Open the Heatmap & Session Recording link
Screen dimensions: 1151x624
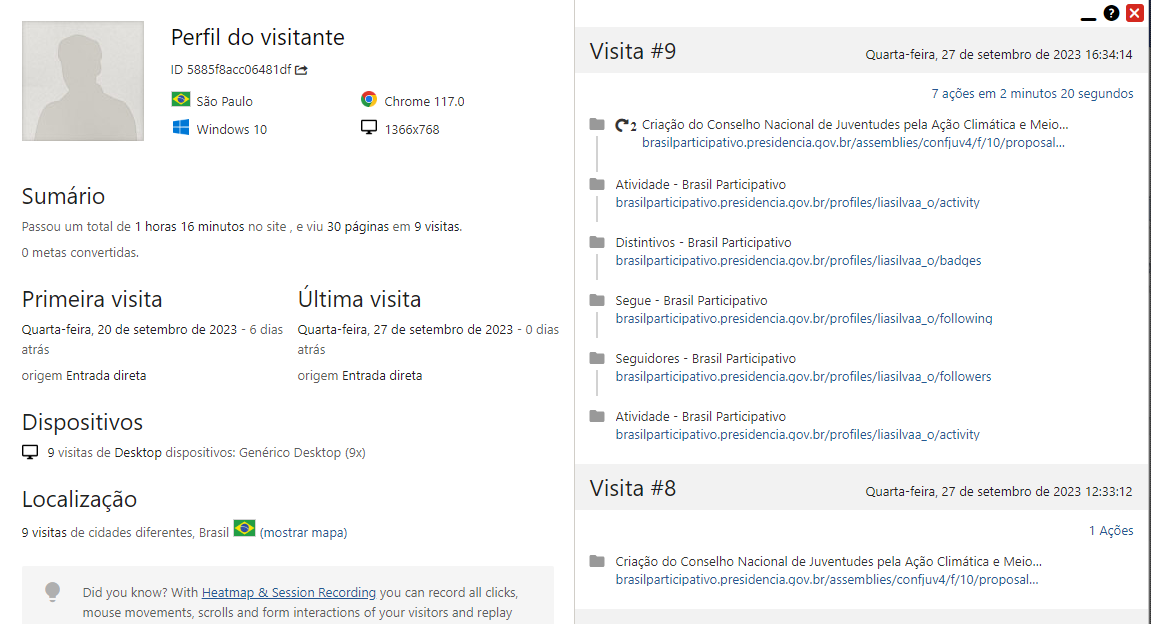pos(288,592)
